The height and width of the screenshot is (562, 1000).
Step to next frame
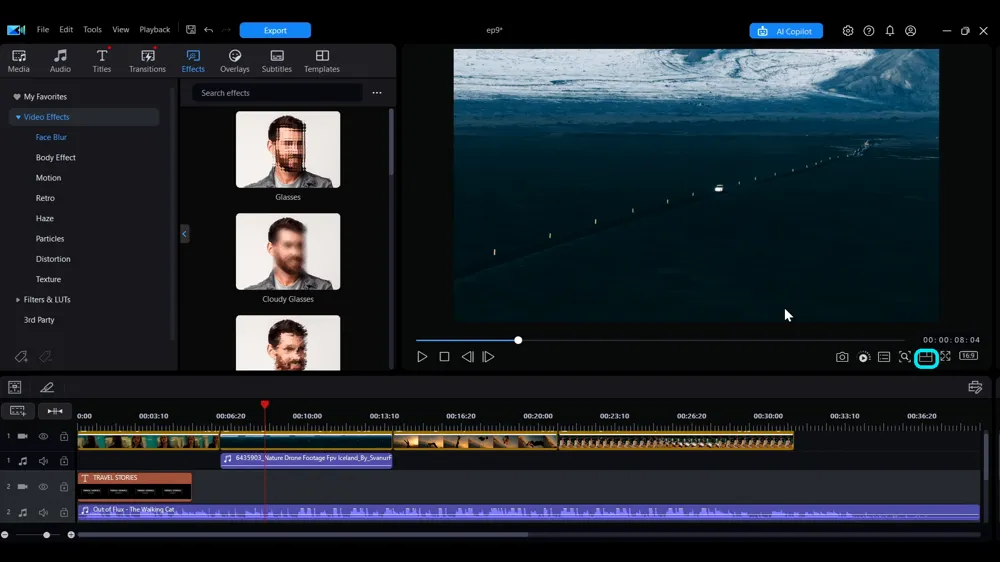pos(489,357)
